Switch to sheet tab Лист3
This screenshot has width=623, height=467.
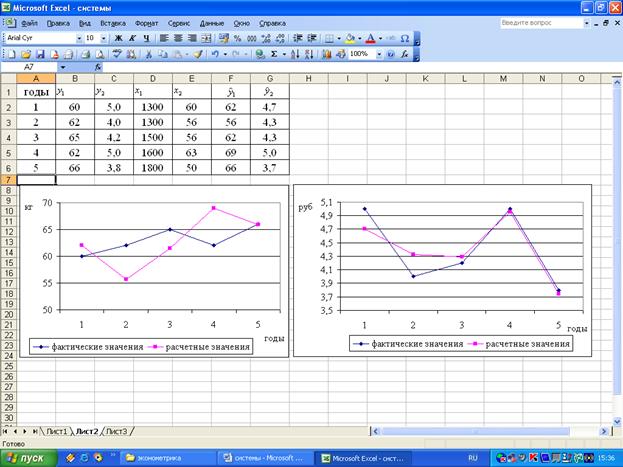coord(117,431)
